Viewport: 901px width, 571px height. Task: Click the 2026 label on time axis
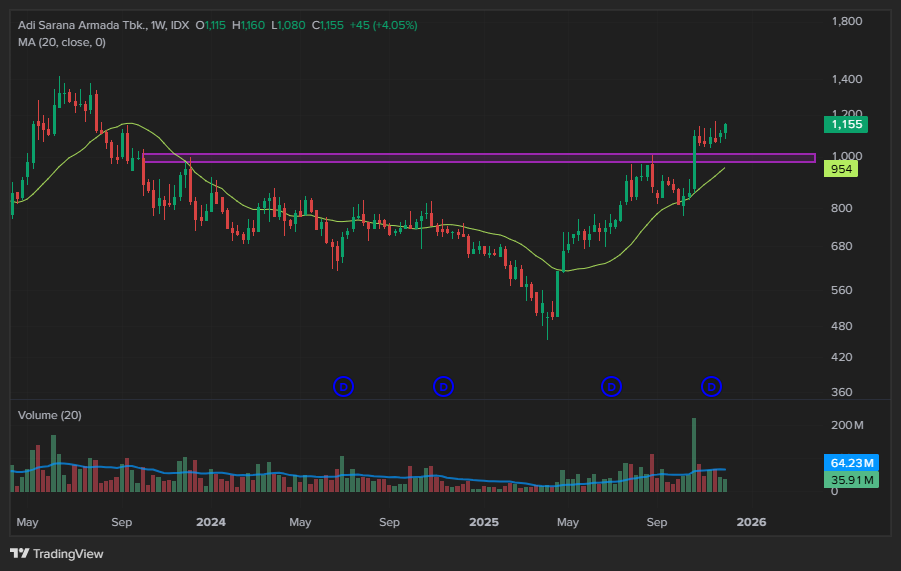click(x=751, y=522)
